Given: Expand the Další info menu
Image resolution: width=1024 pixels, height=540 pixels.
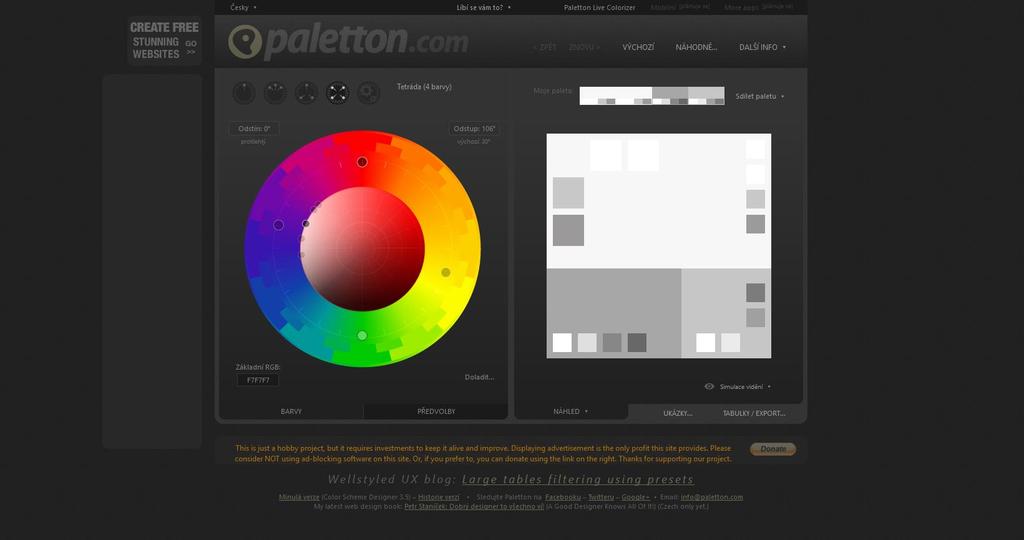Looking at the screenshot, I should pyautogui.click(x=763, y=47).
